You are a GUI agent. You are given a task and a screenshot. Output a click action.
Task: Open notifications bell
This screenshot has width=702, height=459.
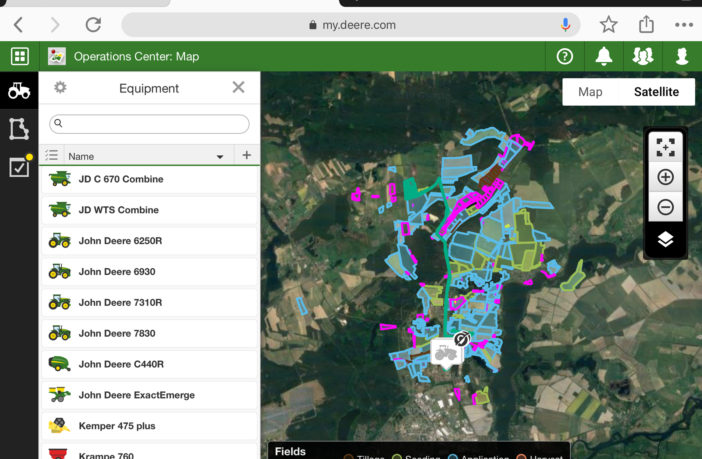(x=604, y=56)
